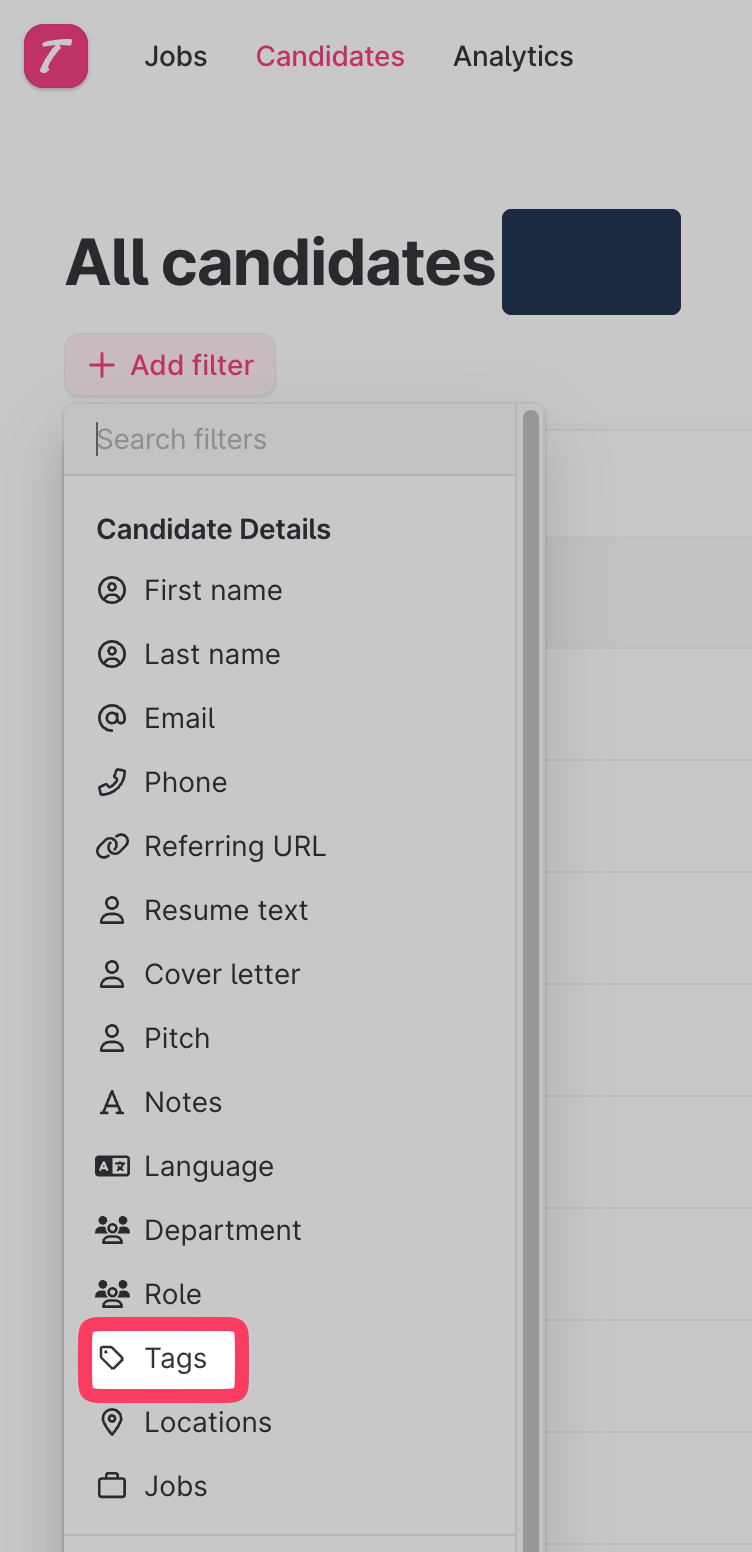
Task: Open the Jobs navigation tab
Action: click(x=176, y=56)
